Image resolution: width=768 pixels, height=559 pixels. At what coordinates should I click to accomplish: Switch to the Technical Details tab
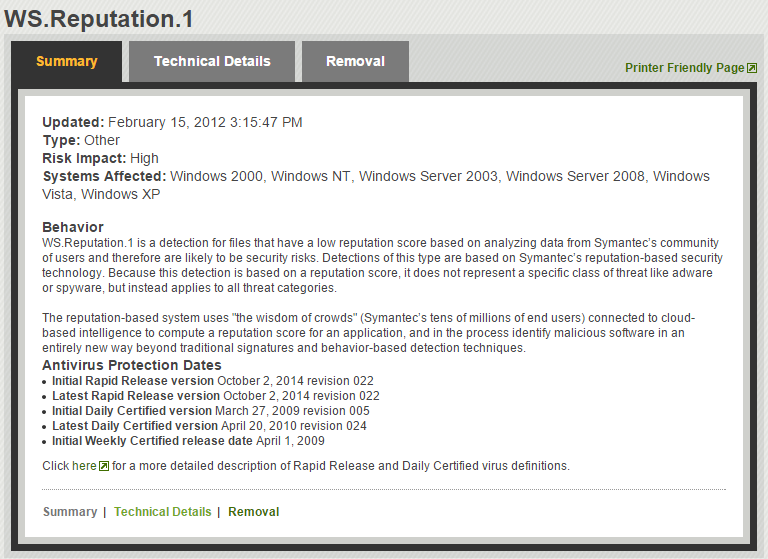[212, 61]
